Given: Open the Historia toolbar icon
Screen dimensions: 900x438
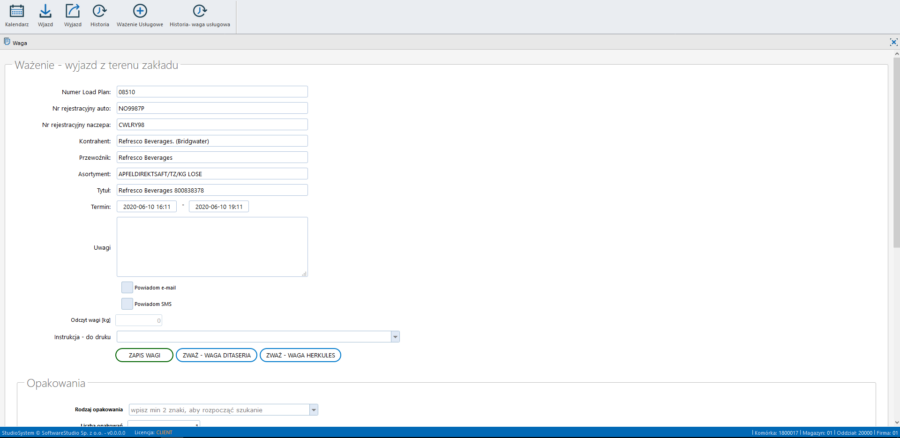Looking at the screenshot, I should click(100, 11).
